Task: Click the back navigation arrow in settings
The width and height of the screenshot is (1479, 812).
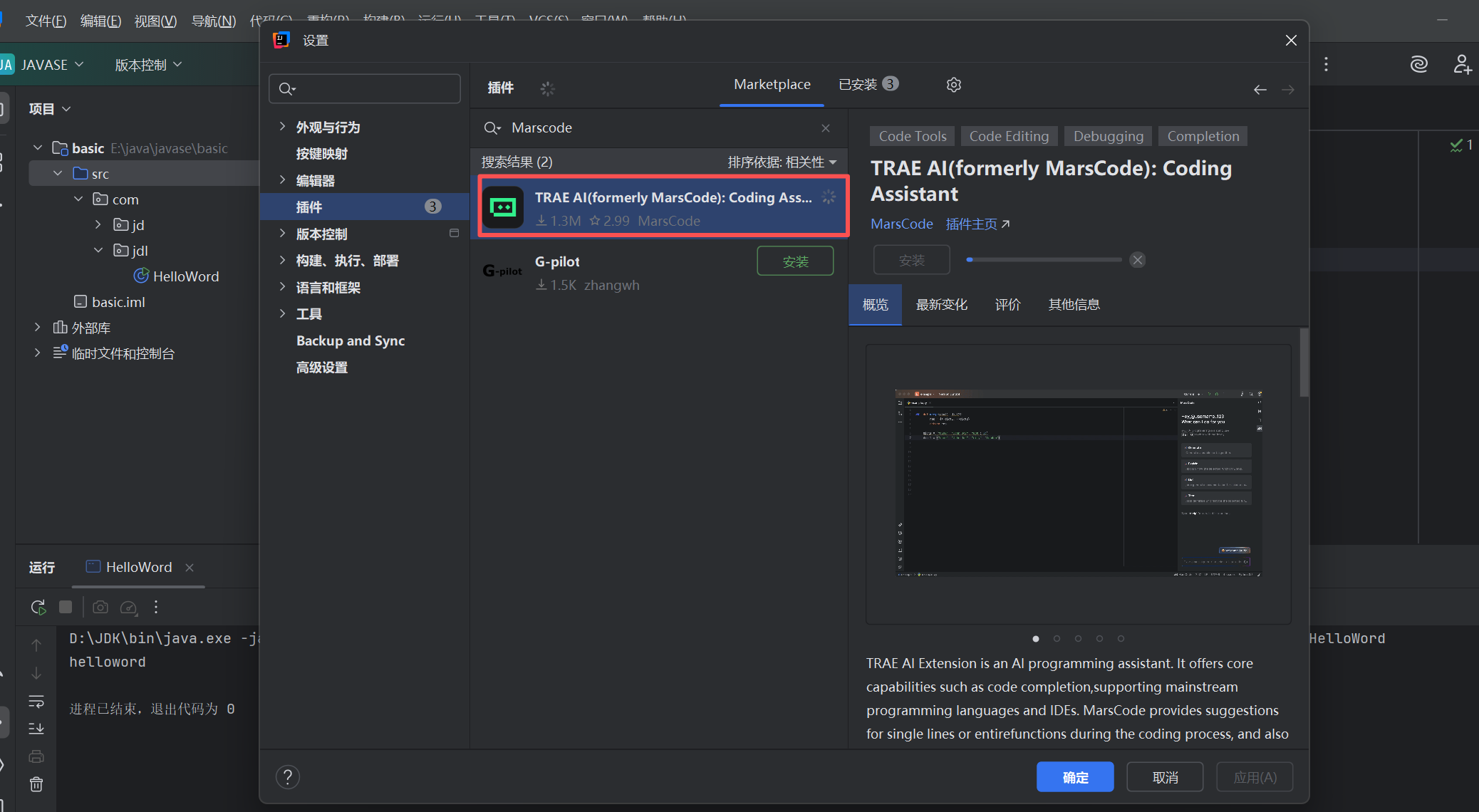Action: point(1260,90)
